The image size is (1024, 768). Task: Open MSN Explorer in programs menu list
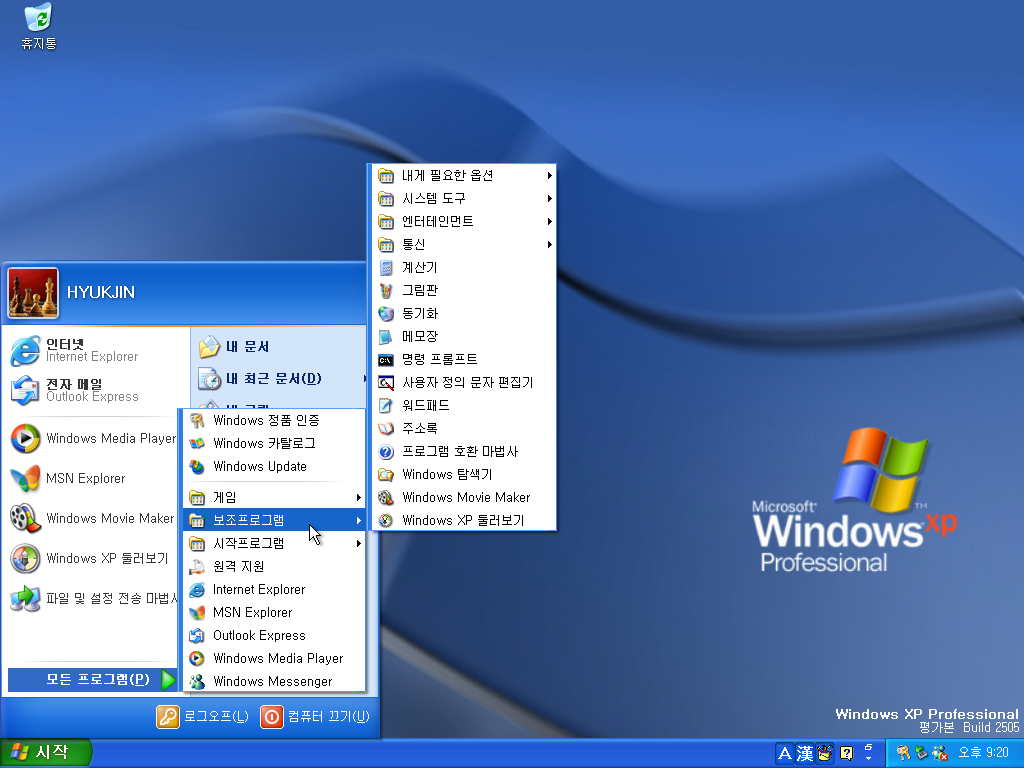coord(274,613)
